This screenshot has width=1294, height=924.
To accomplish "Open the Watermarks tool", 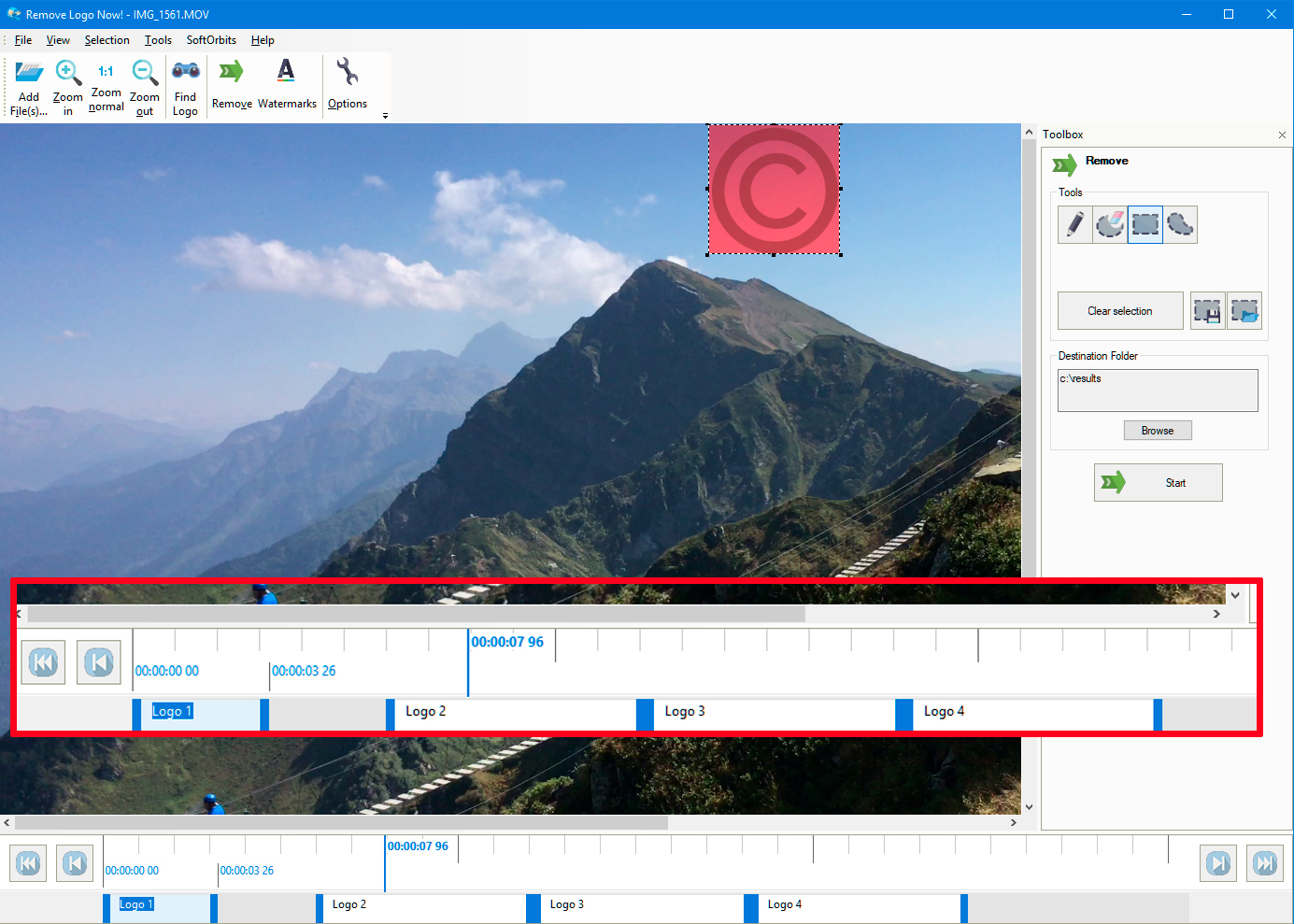I will [x=287, y=84].
